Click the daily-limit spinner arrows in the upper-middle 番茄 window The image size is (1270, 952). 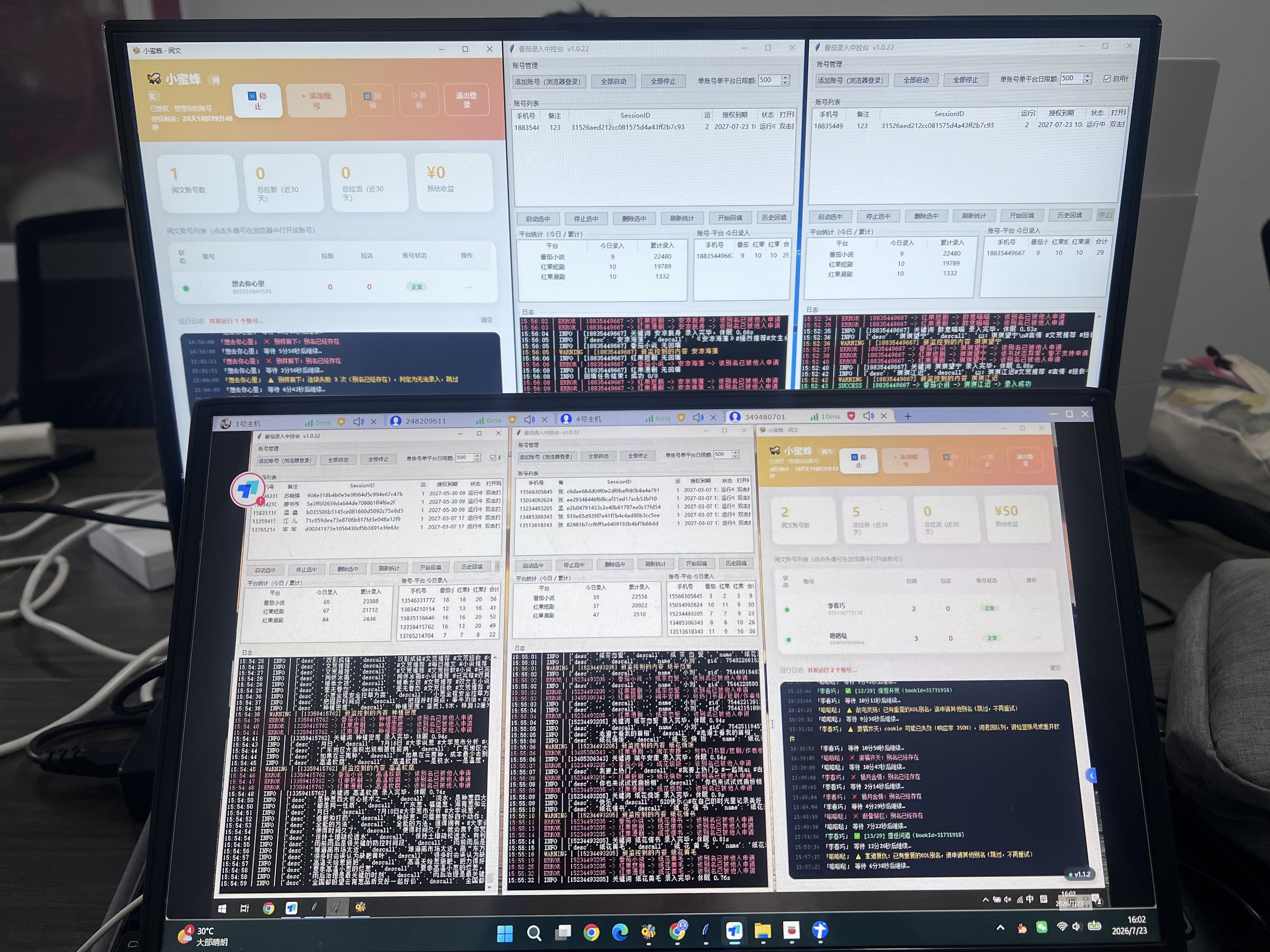785,80
